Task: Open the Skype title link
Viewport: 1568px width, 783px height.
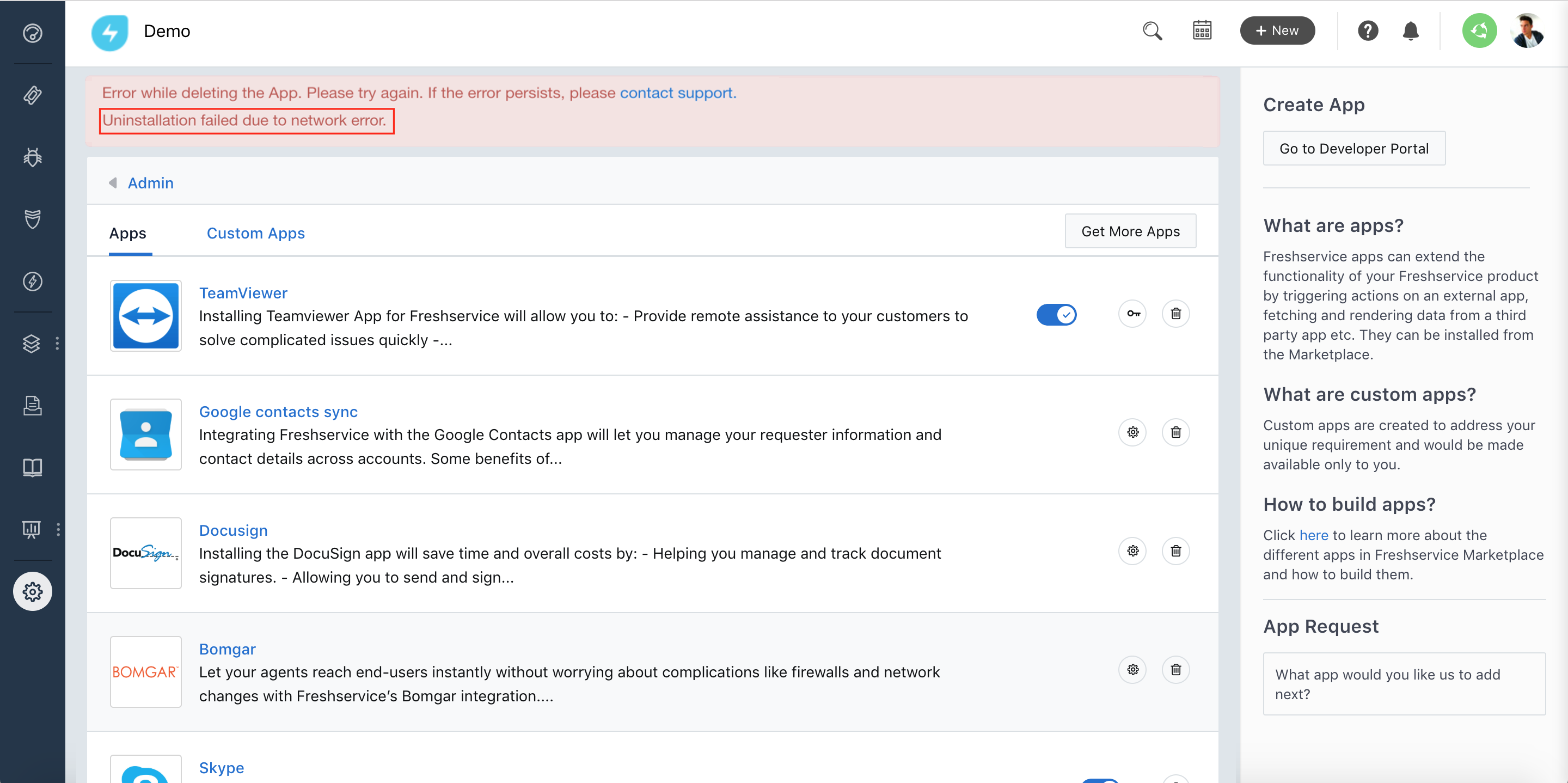Action: click(221, 768)
